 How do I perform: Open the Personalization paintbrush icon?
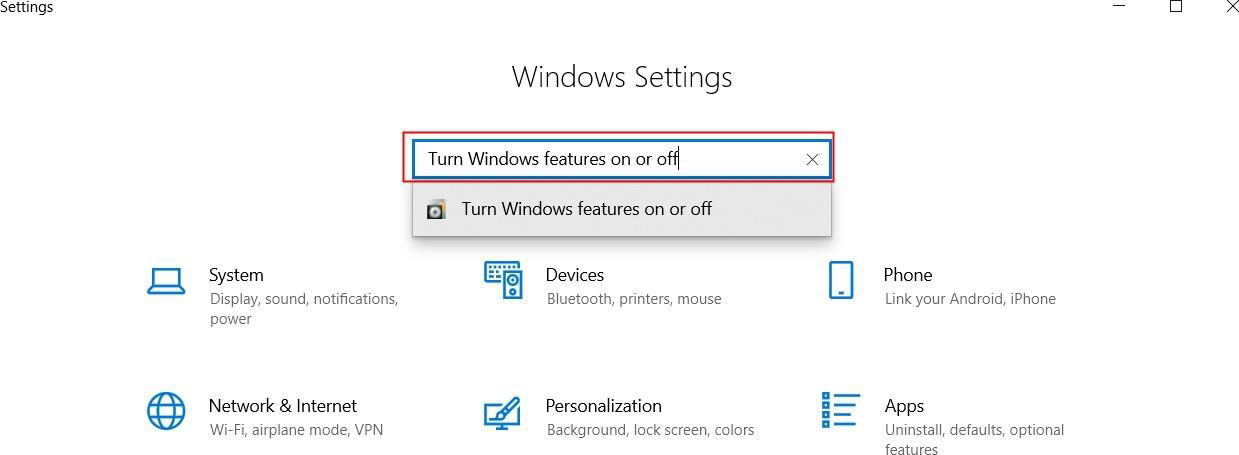[x=502, y=411]
